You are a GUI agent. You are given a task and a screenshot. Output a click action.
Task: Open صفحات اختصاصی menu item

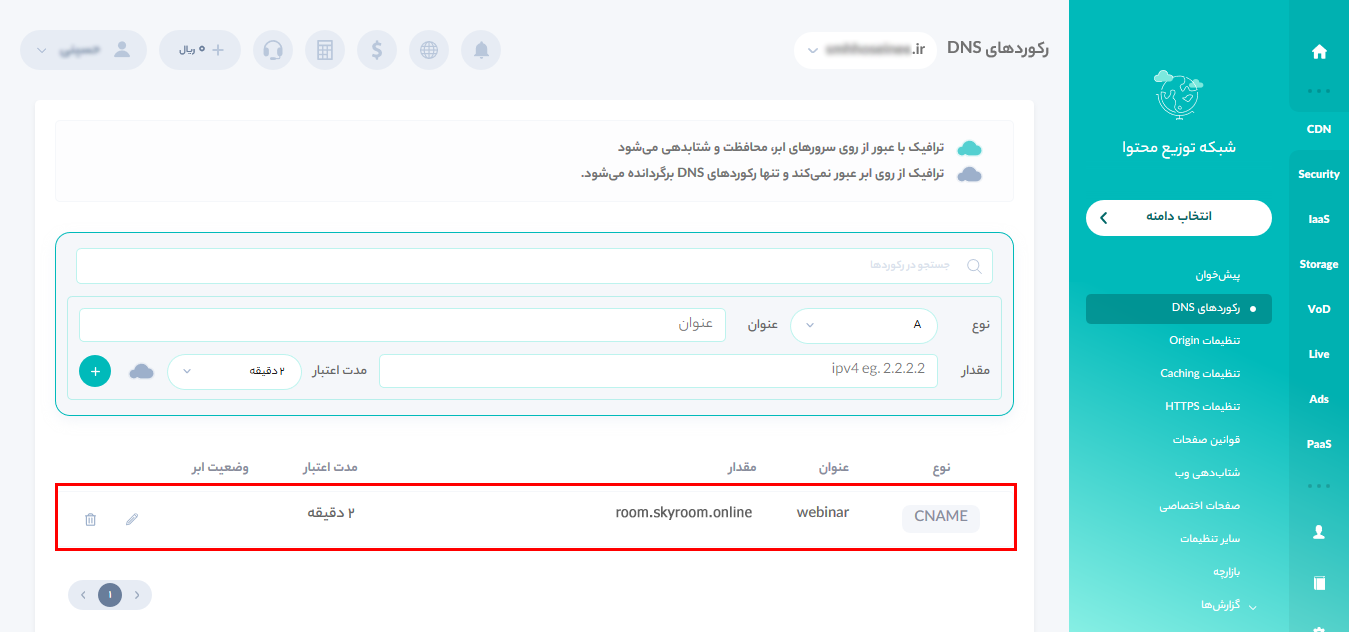(1200, 506)
